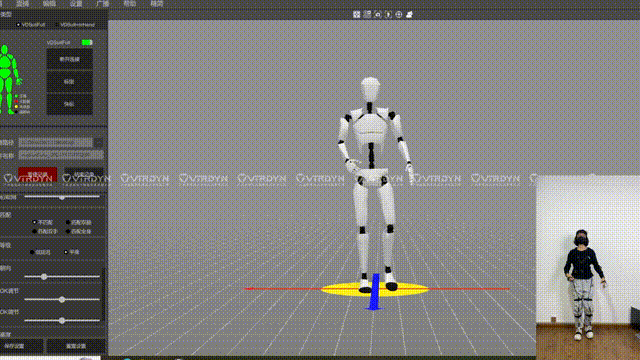
Task: Click the handle of the upper OK adjustment slider
Action: coord(62,300)
